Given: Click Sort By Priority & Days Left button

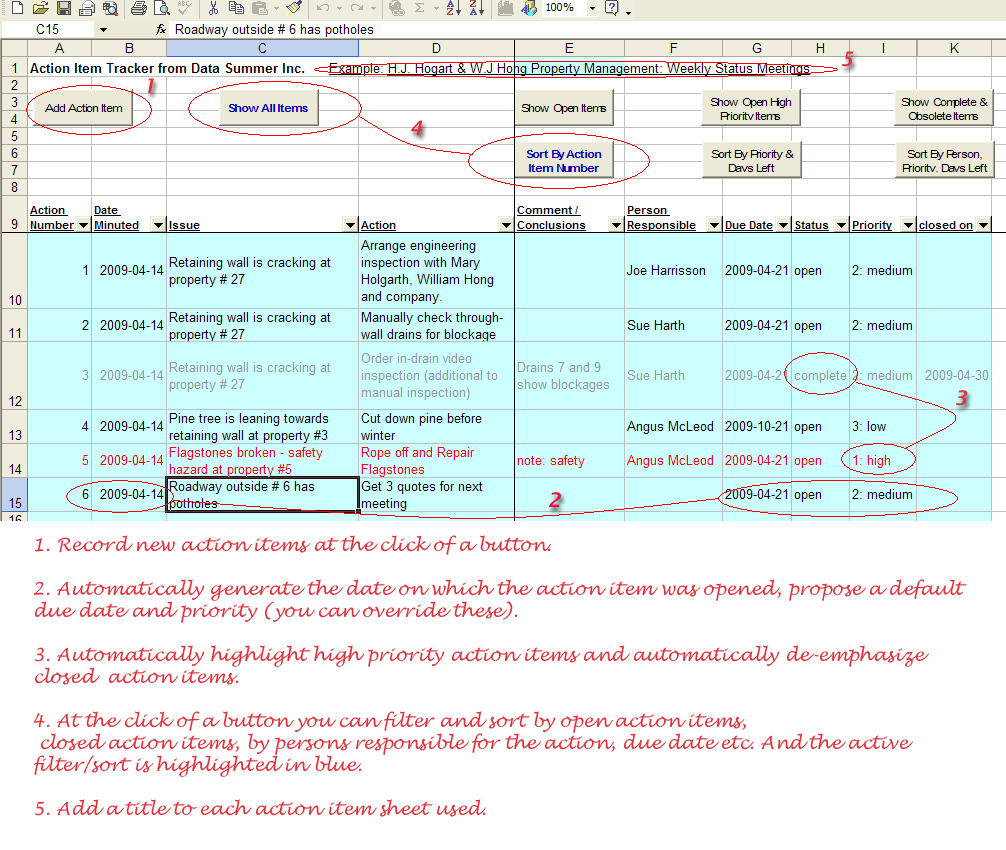Looking at the screenshot, I should click(751, 160).
